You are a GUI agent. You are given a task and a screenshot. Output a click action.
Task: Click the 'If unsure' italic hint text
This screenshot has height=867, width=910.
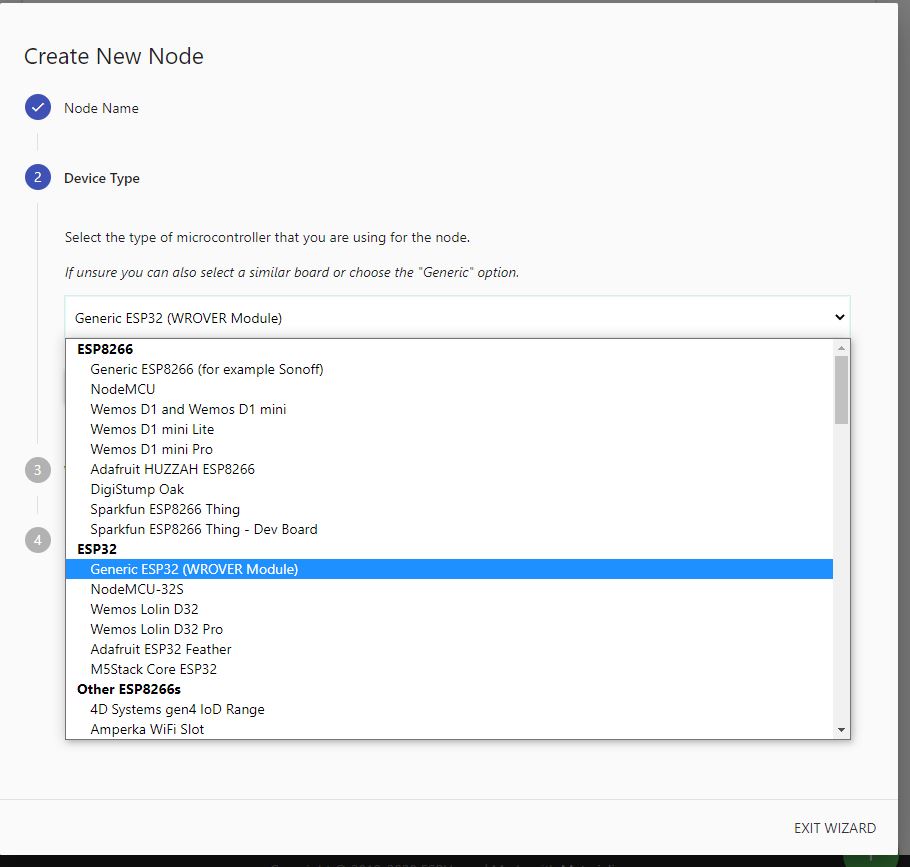[x=291, y=272]
